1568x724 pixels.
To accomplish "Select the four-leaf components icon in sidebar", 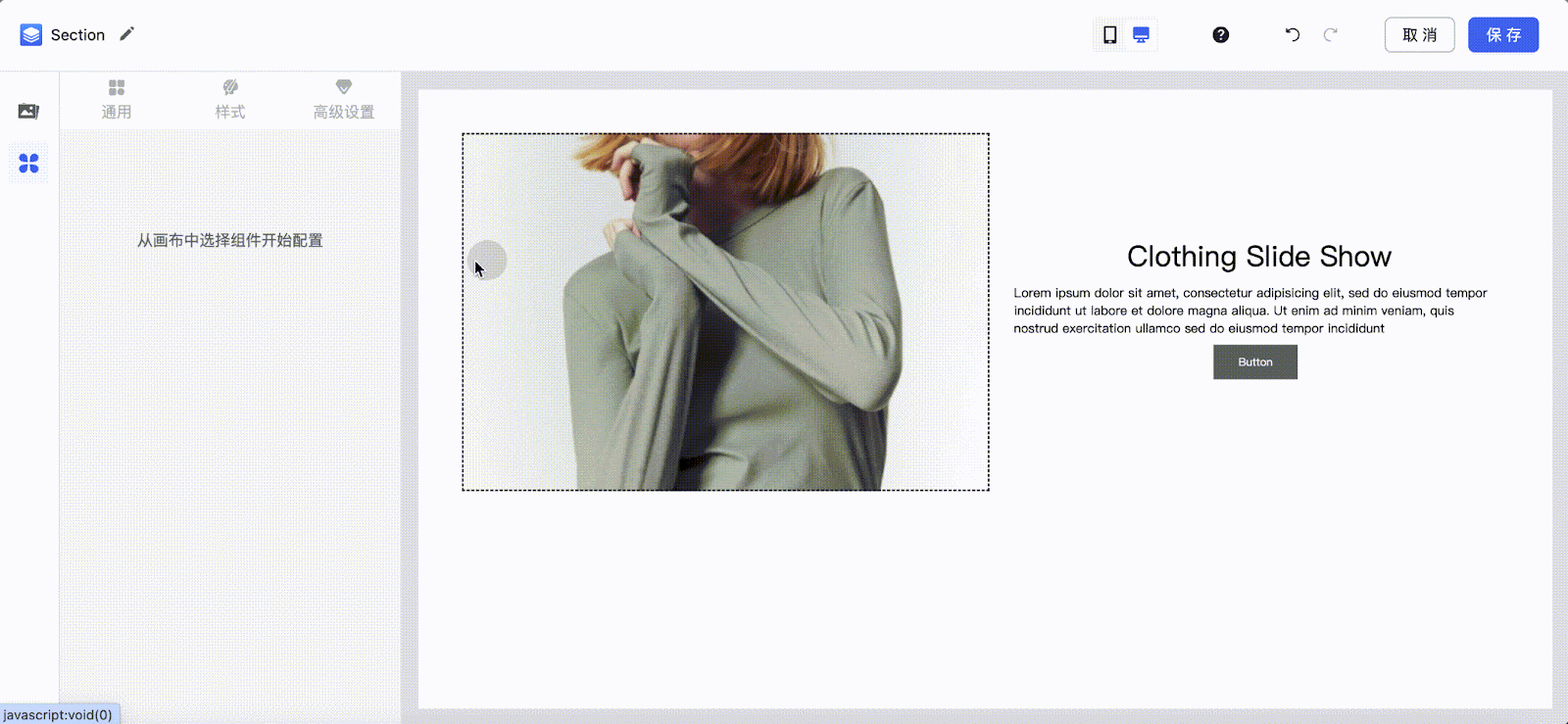I will coord(28,164).
